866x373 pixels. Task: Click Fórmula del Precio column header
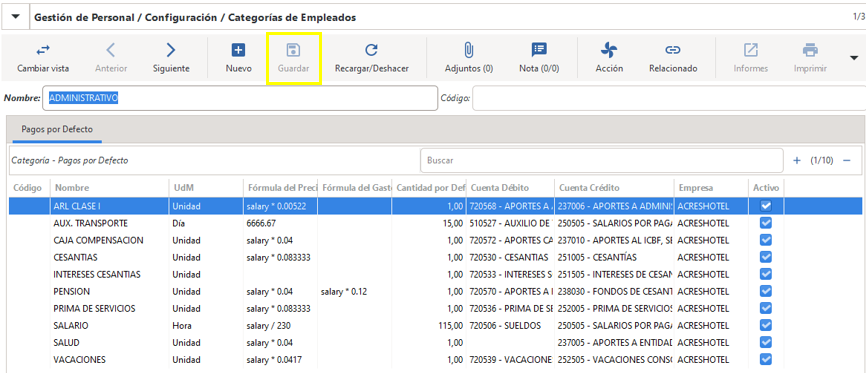[281, 188]
